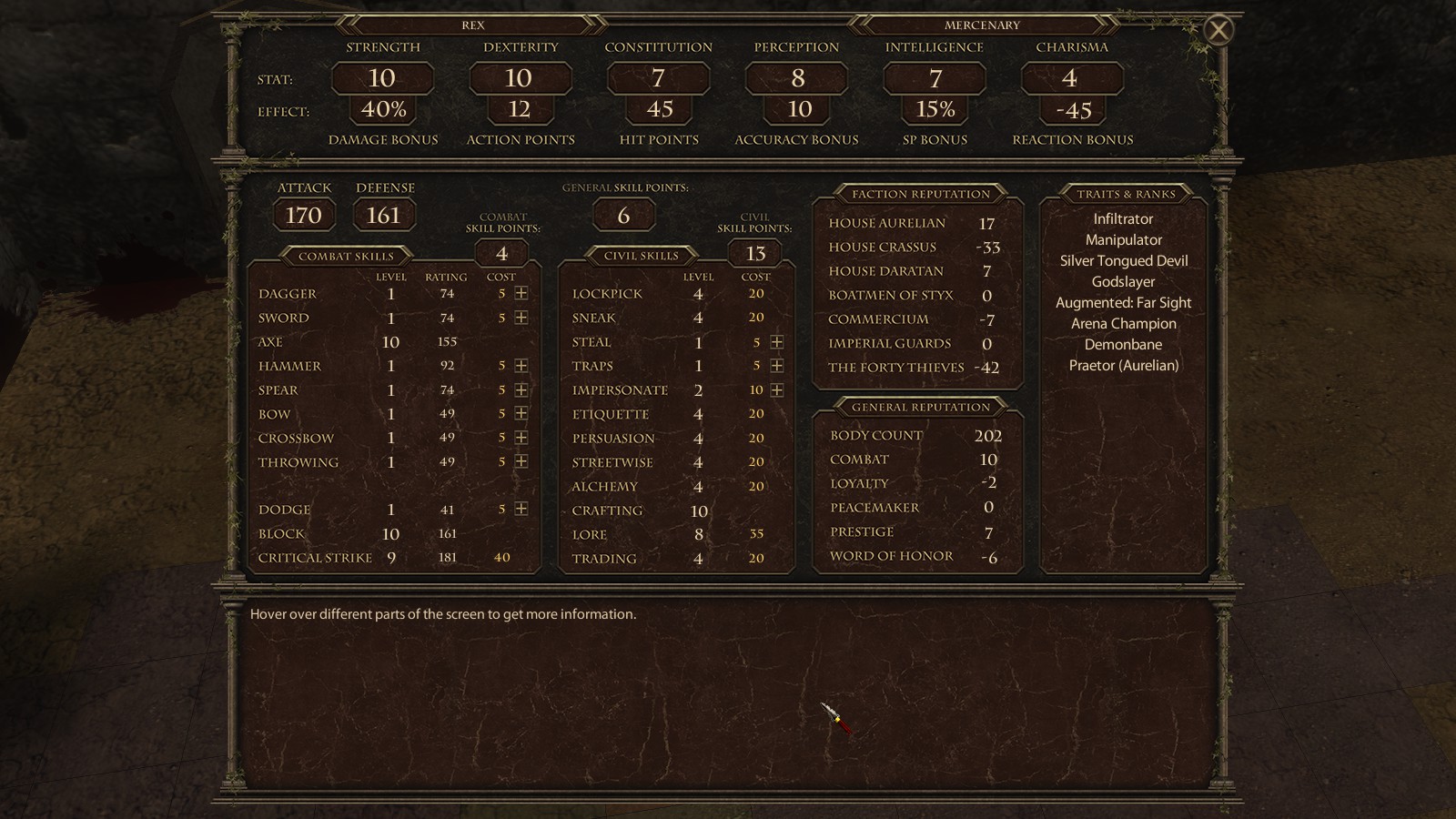The width and height of the screenshot is (1456, 819).
Task: Add a level to Impersonate
Action: (x=777, y=389)
